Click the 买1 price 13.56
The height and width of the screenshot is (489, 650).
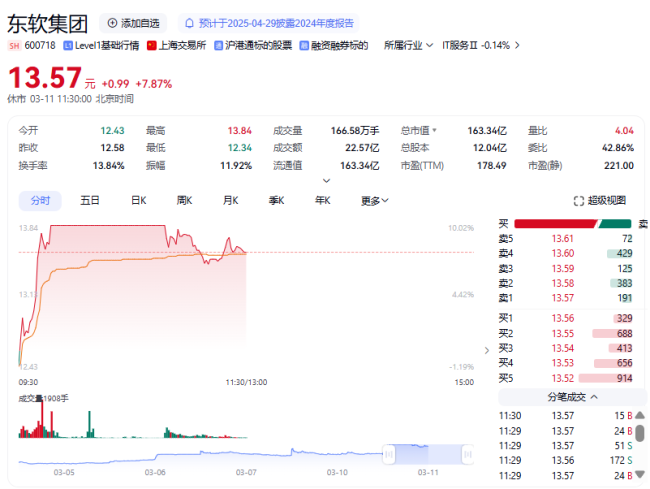point(563,318)
